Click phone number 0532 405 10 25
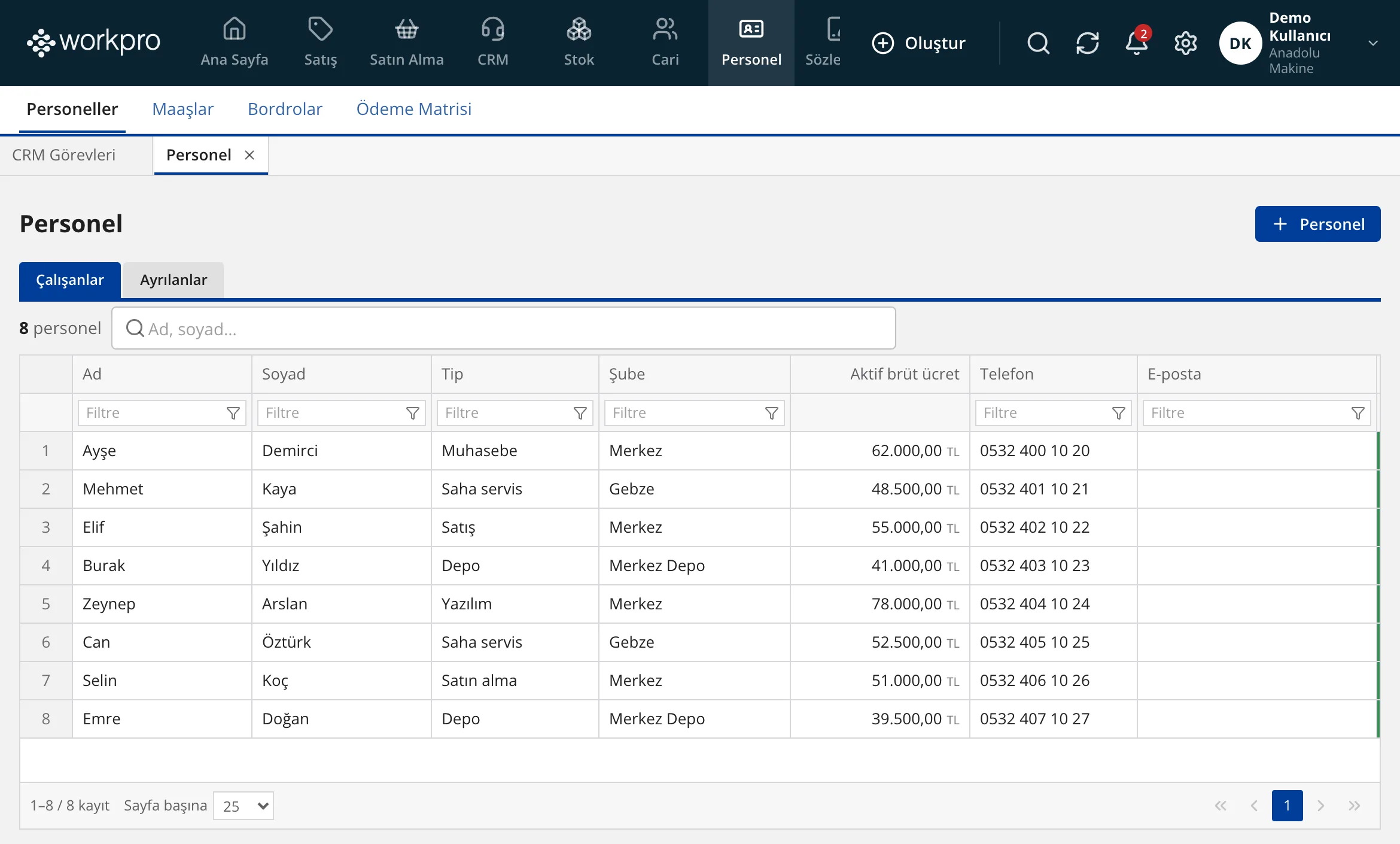The width and height of the screenshot is (1400, 844). coord(1034,642)
